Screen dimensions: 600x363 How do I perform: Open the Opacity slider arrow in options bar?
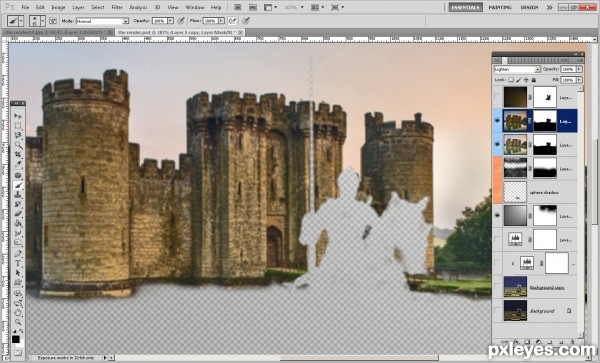170,21
